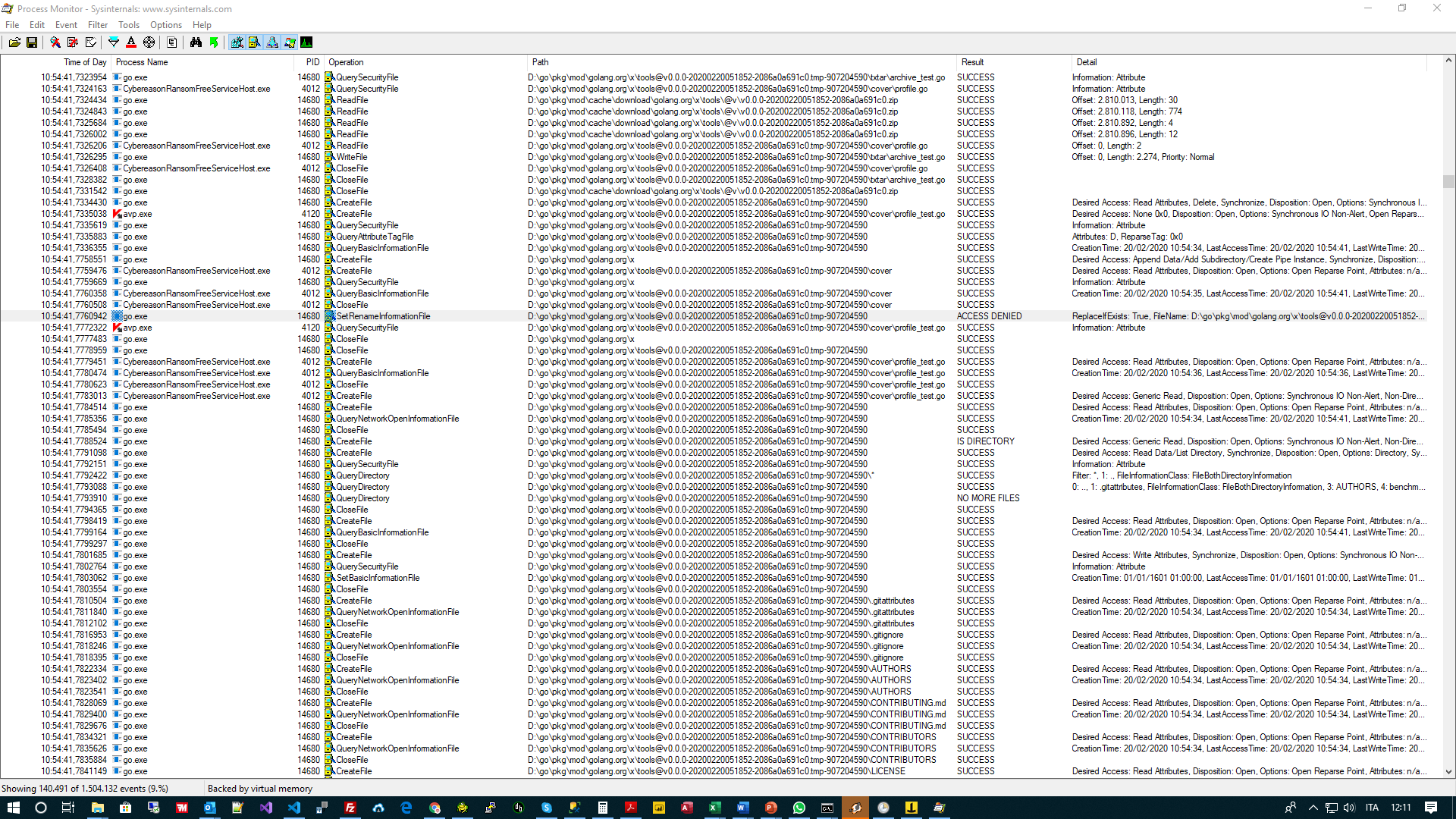Expand hidden system tray icons chevron
The width and height of the screenshot is (1456, 819).
1313,808
